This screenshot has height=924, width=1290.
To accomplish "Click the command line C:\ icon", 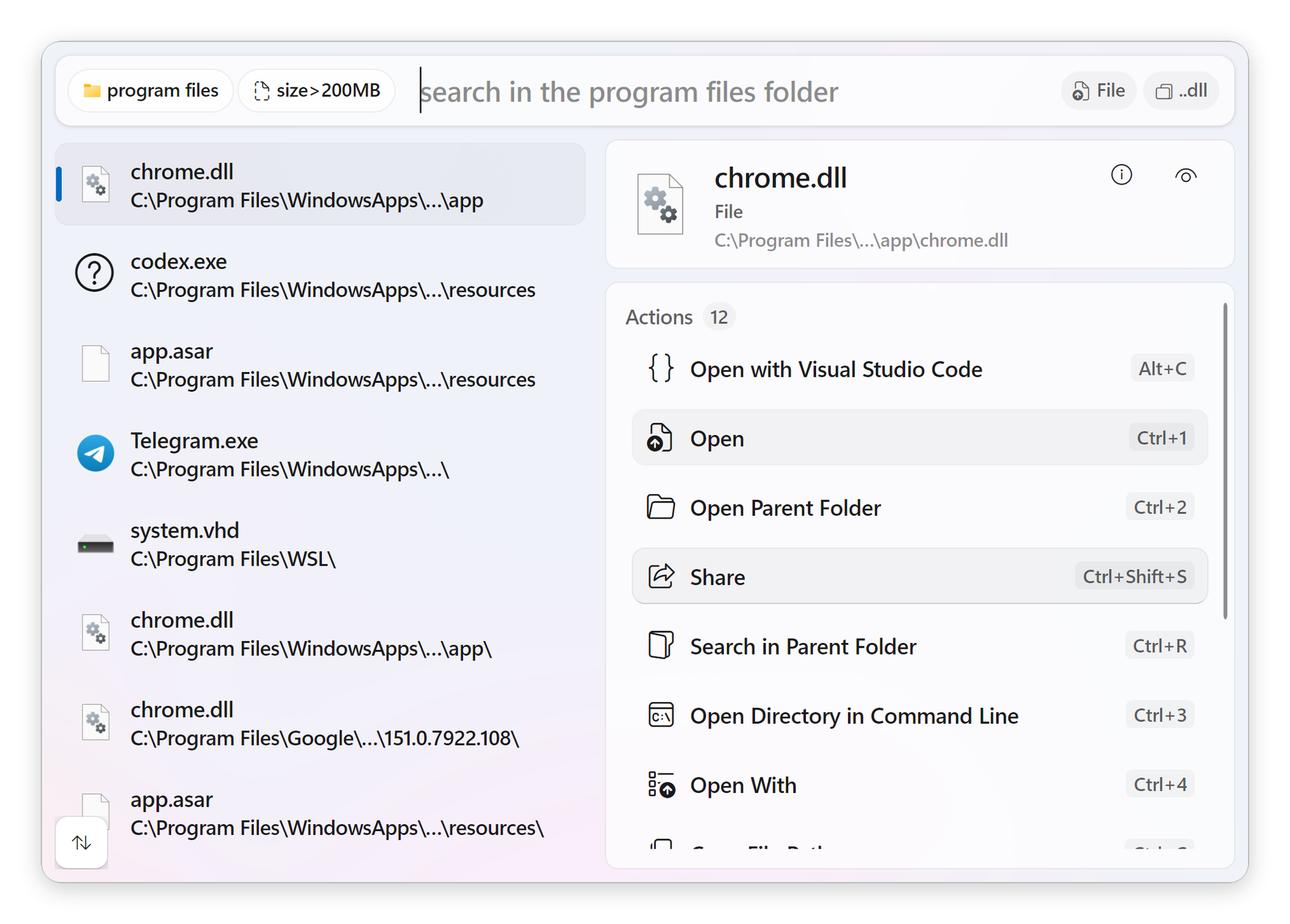I will pyautogui.click(x=661, y=714).
